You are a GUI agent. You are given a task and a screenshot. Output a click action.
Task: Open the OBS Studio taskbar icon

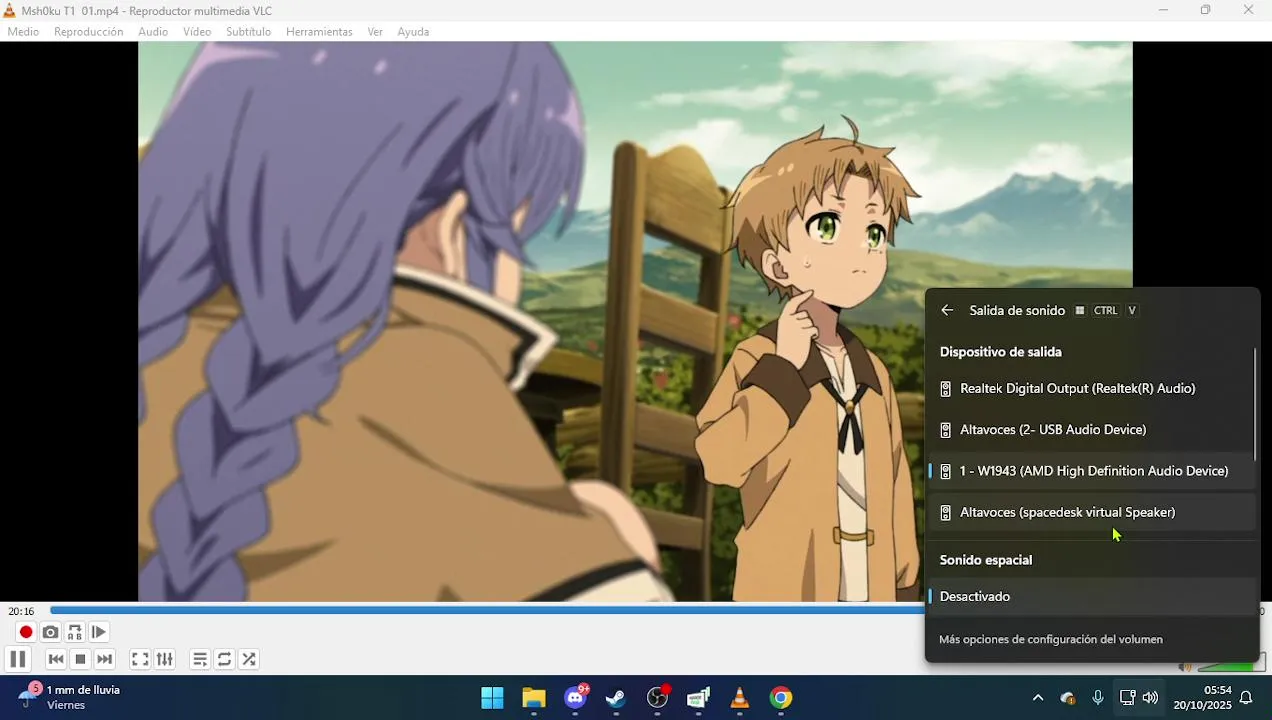coord(657,698)
